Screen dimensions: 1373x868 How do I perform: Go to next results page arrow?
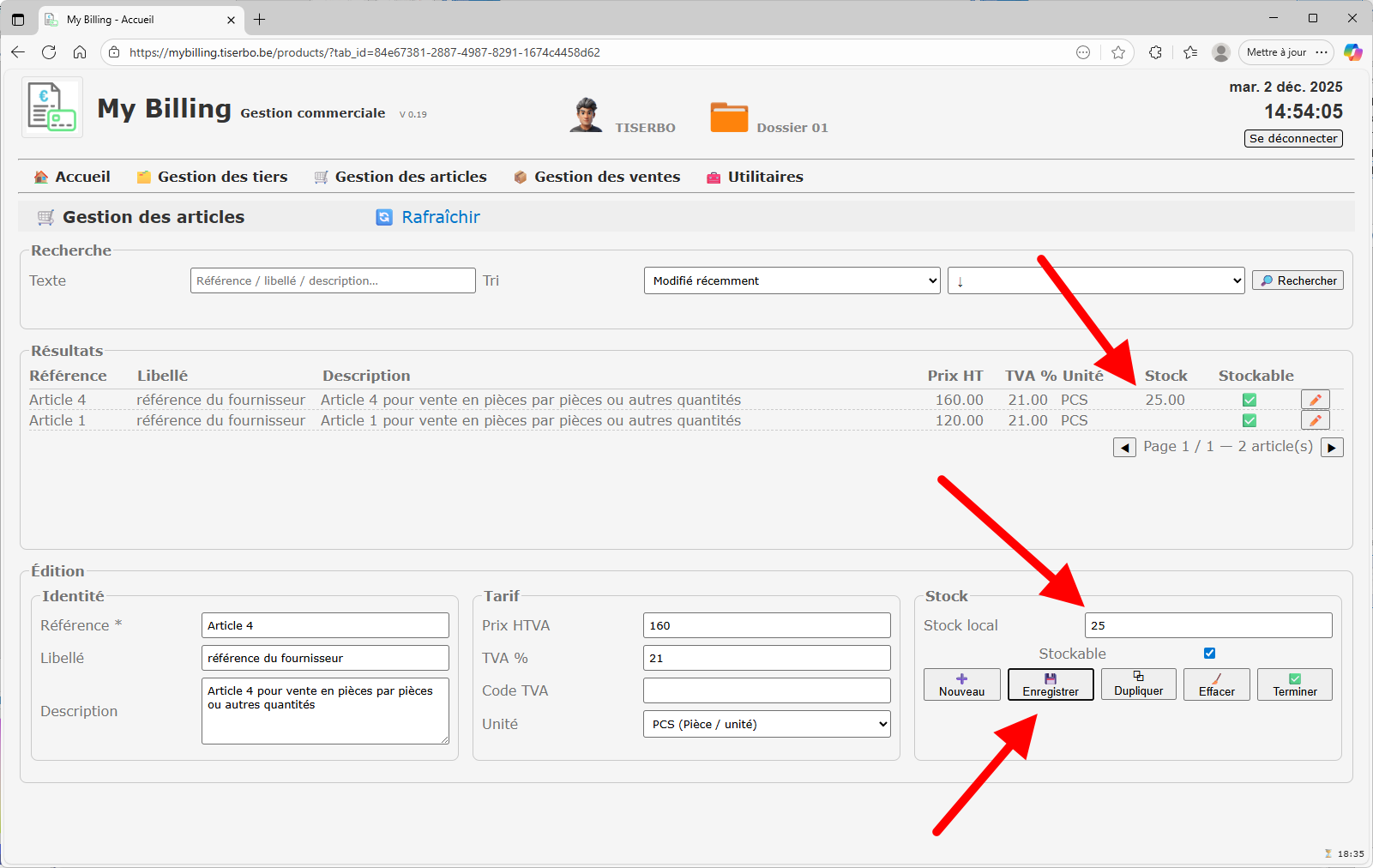click(x=1332, y=447)
